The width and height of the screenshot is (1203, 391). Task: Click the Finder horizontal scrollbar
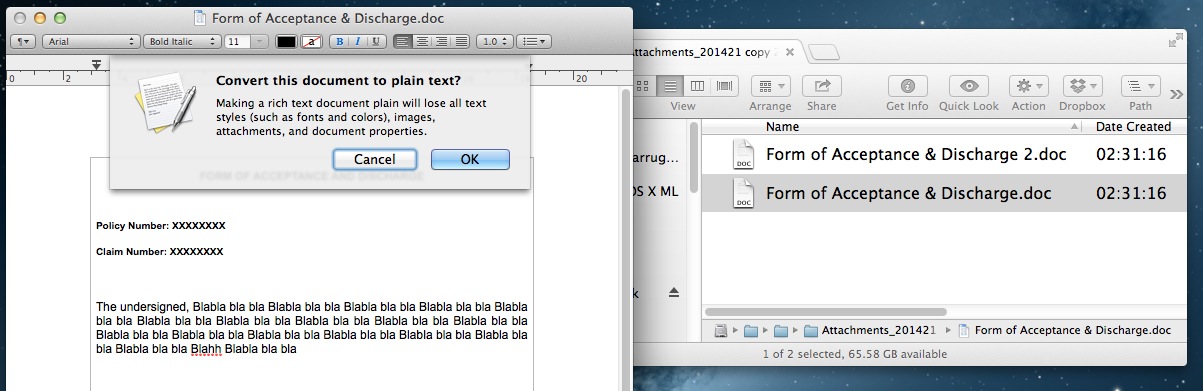pos(826,312)
